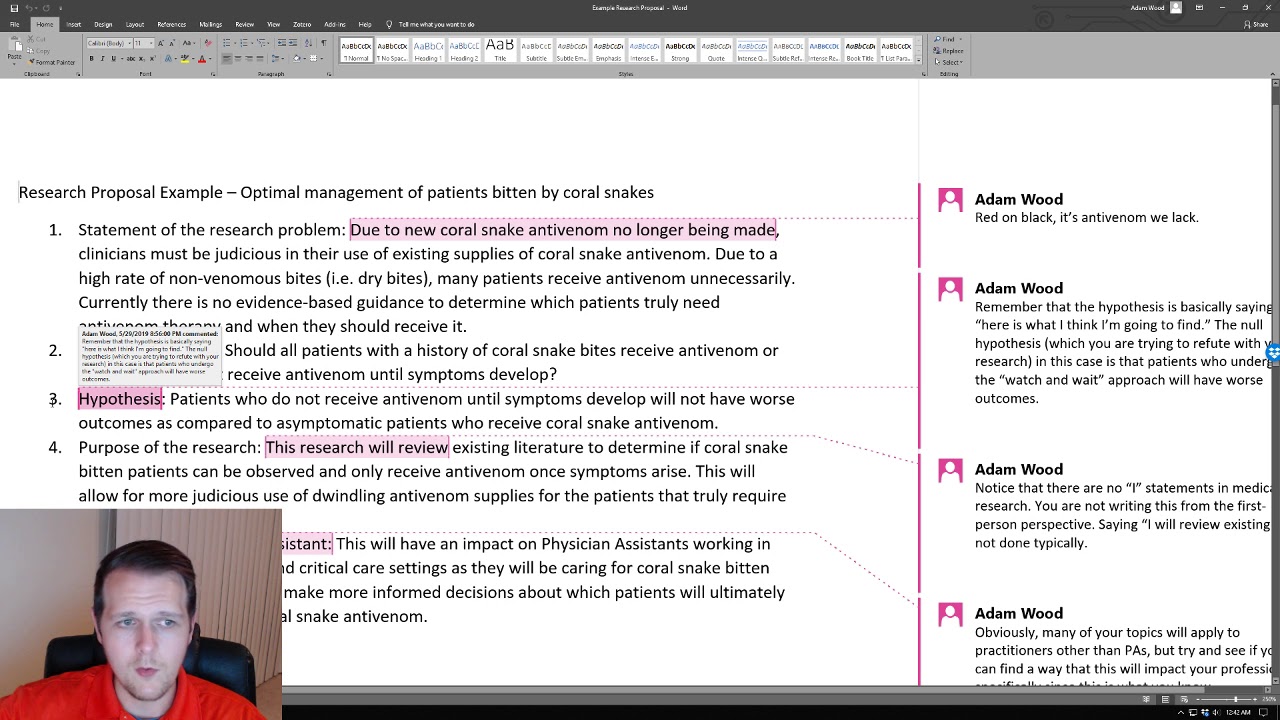
Task: Click the Share button
Action: pyautogui.click(x=1256, y=24)
